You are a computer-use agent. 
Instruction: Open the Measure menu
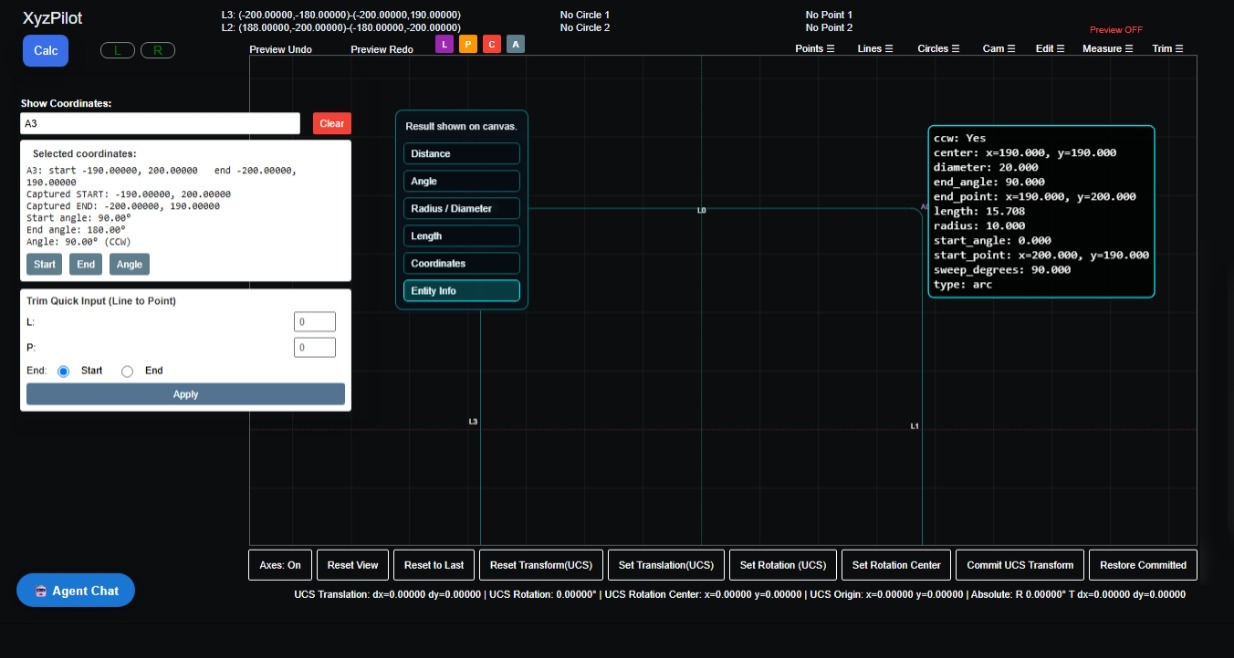pos(1108,48)
